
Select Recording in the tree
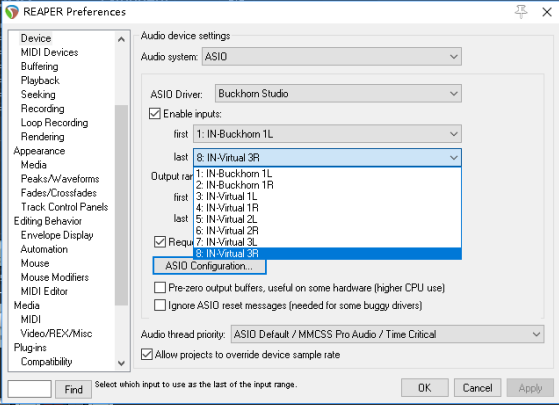pos(42,108)
